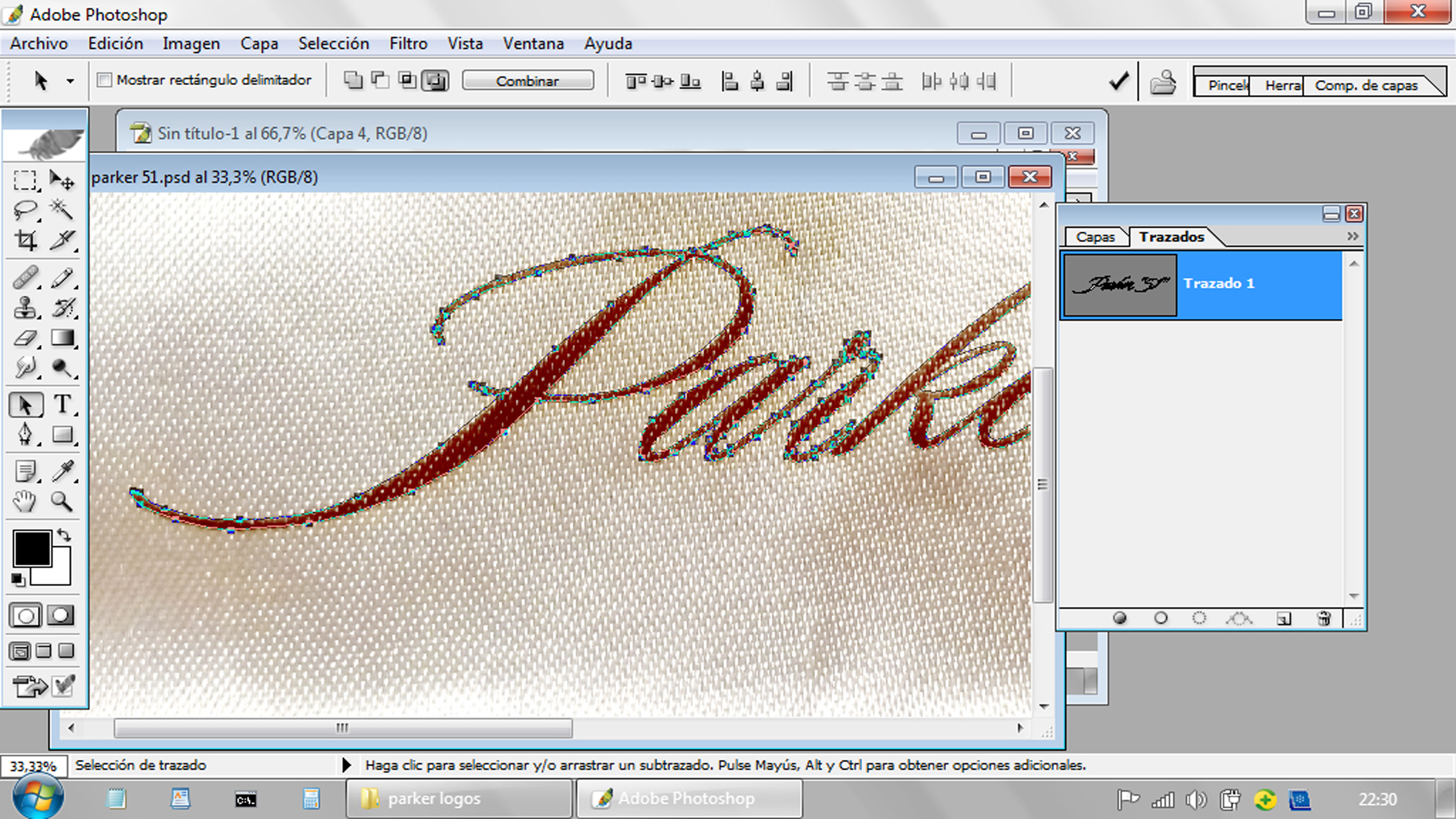Click the foreground black color swatch
This screenshot has height=819, width=1456.
pyautogui.click(x=32, y=548)
